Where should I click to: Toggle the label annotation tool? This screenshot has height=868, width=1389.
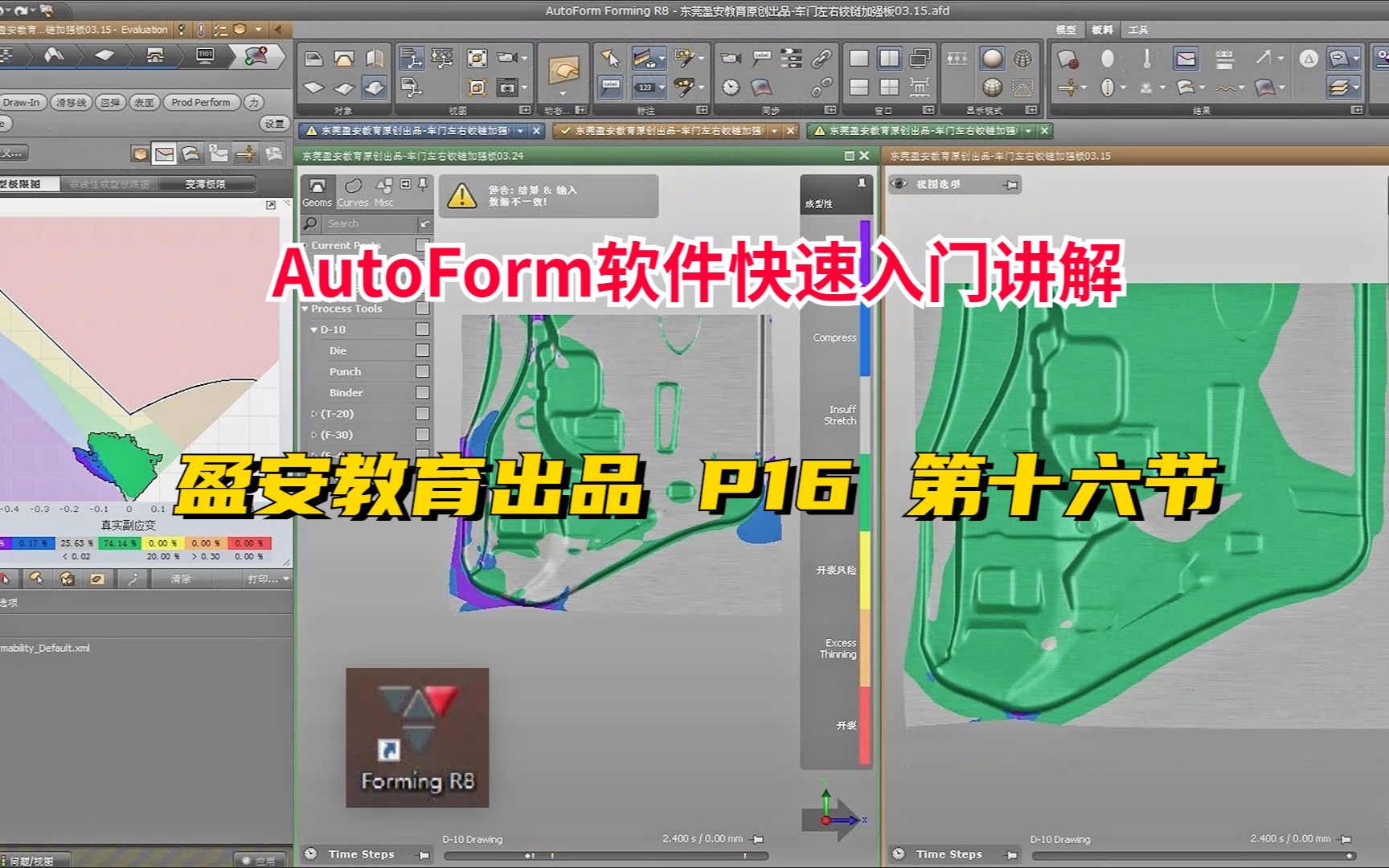tap(610, 87)
